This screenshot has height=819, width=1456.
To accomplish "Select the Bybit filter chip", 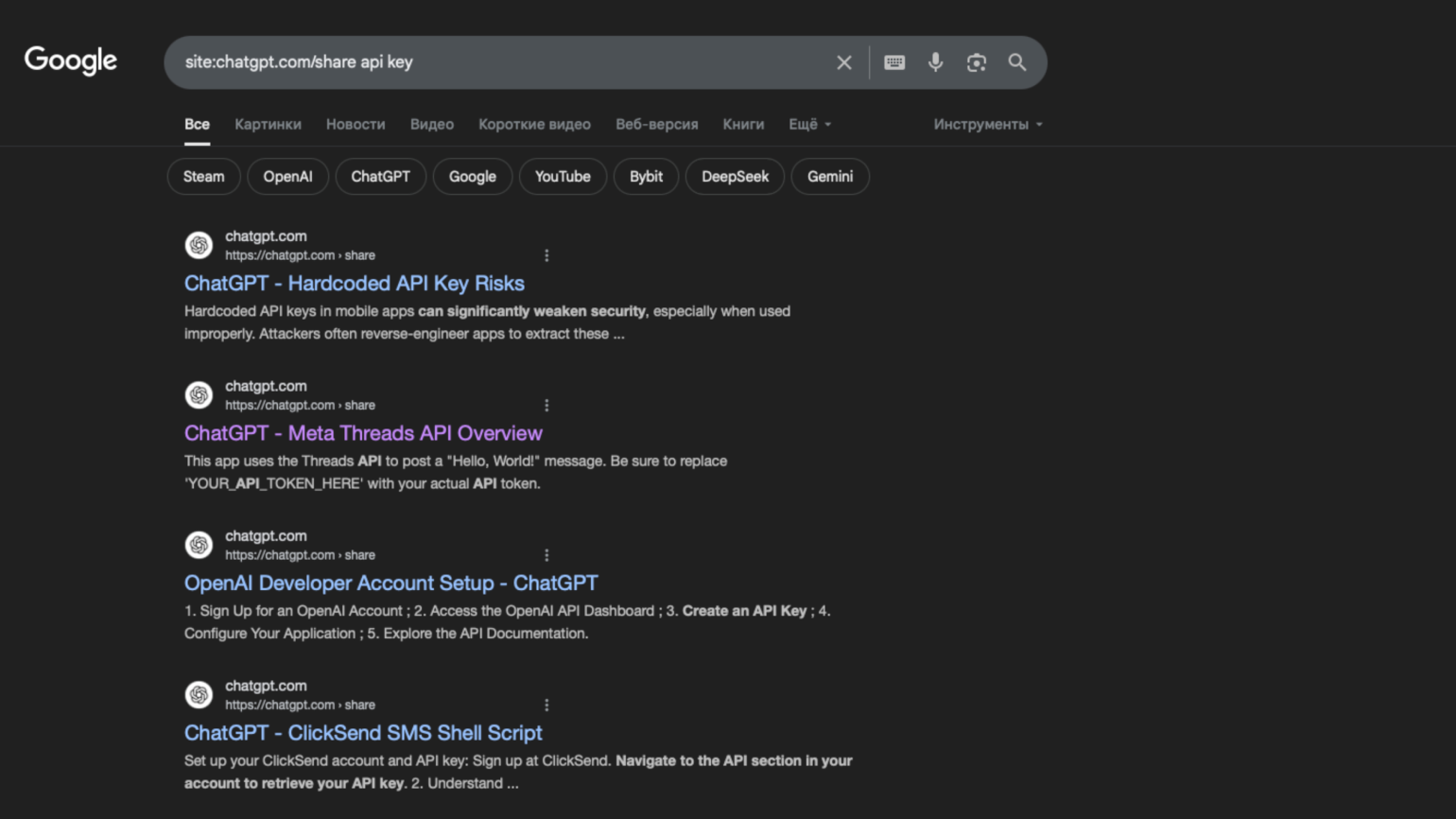I will 647,177.
